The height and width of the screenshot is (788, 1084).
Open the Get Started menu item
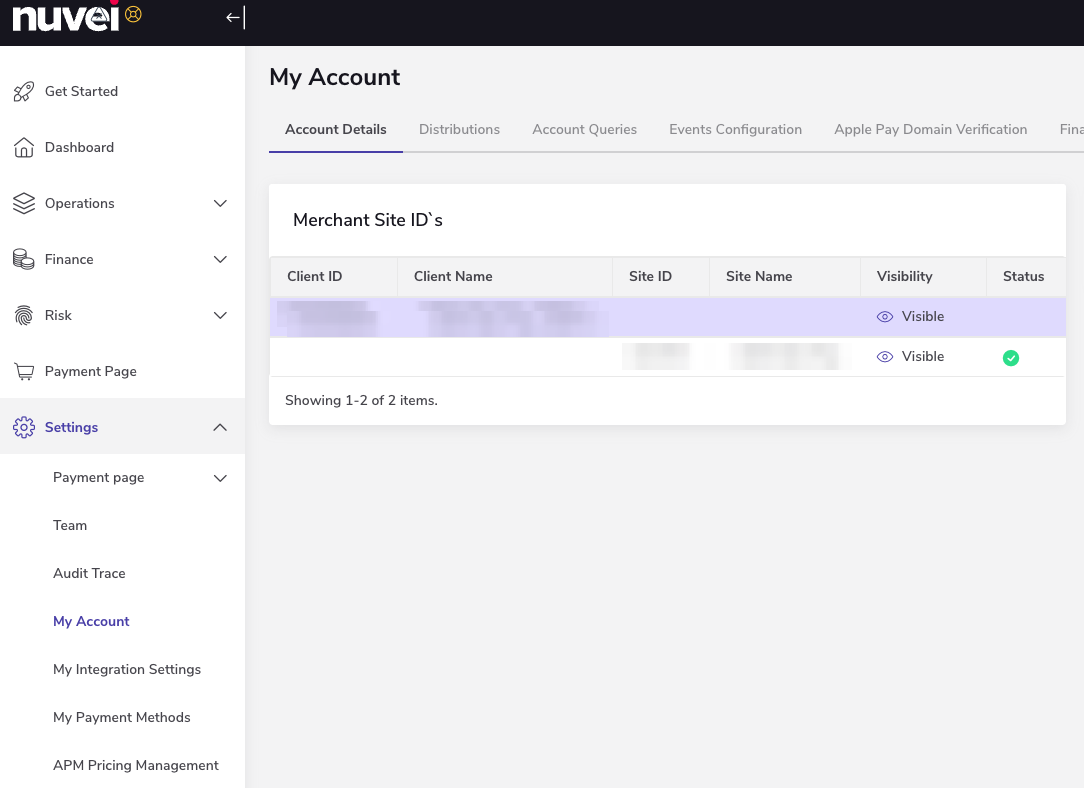coord(122,91)
